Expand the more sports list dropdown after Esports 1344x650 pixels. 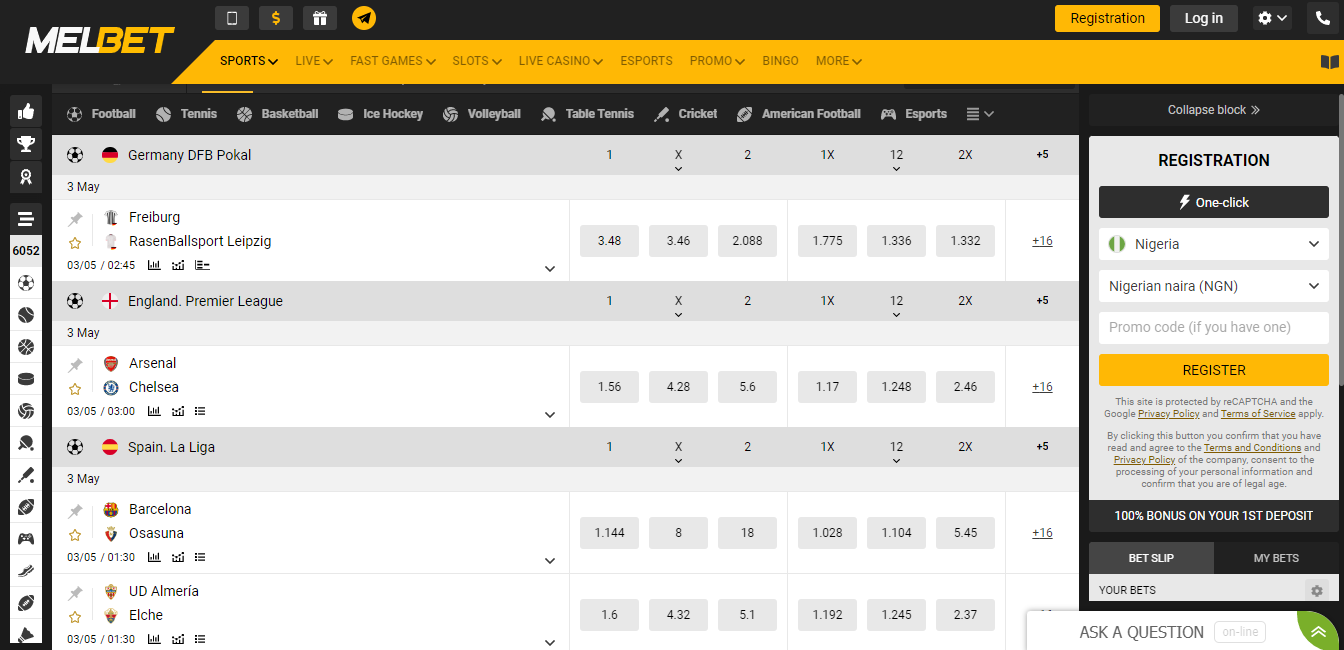(980, 114)
